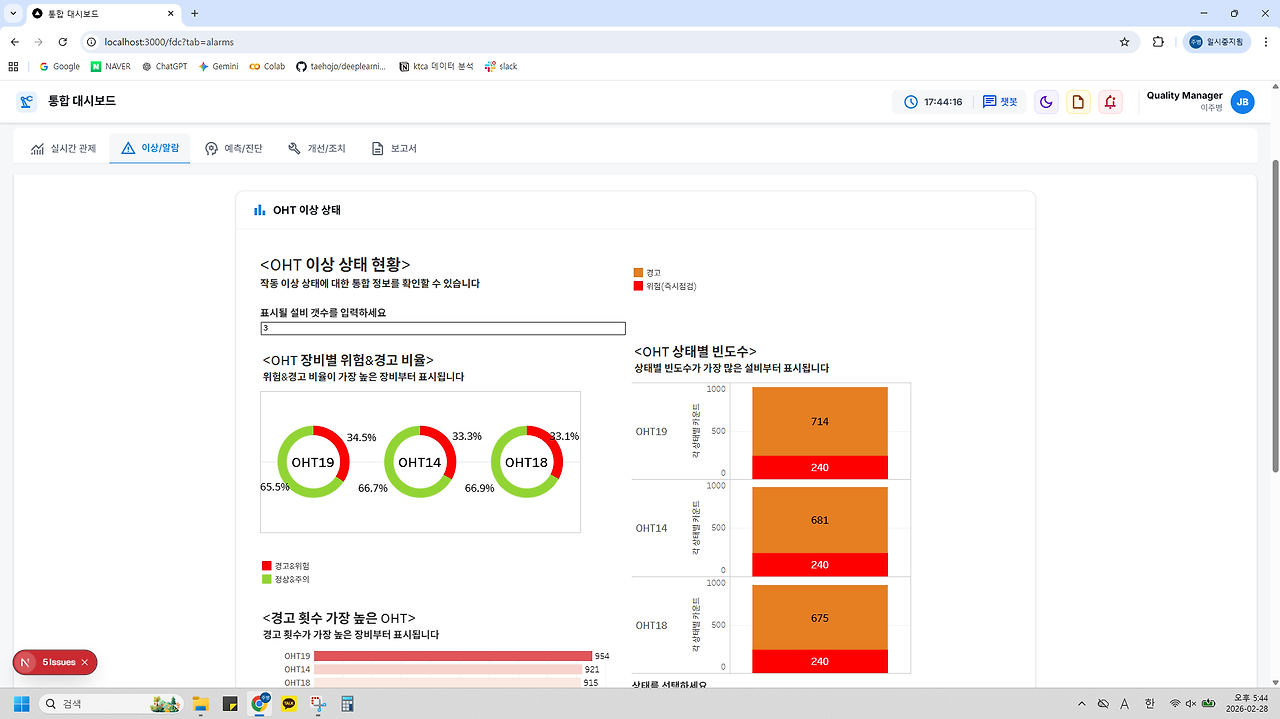Click the 표시될 설비 갯수 input field
The height and width of the screenshot is (719, 1280).
pyautogui.click(x=443, y=328)
